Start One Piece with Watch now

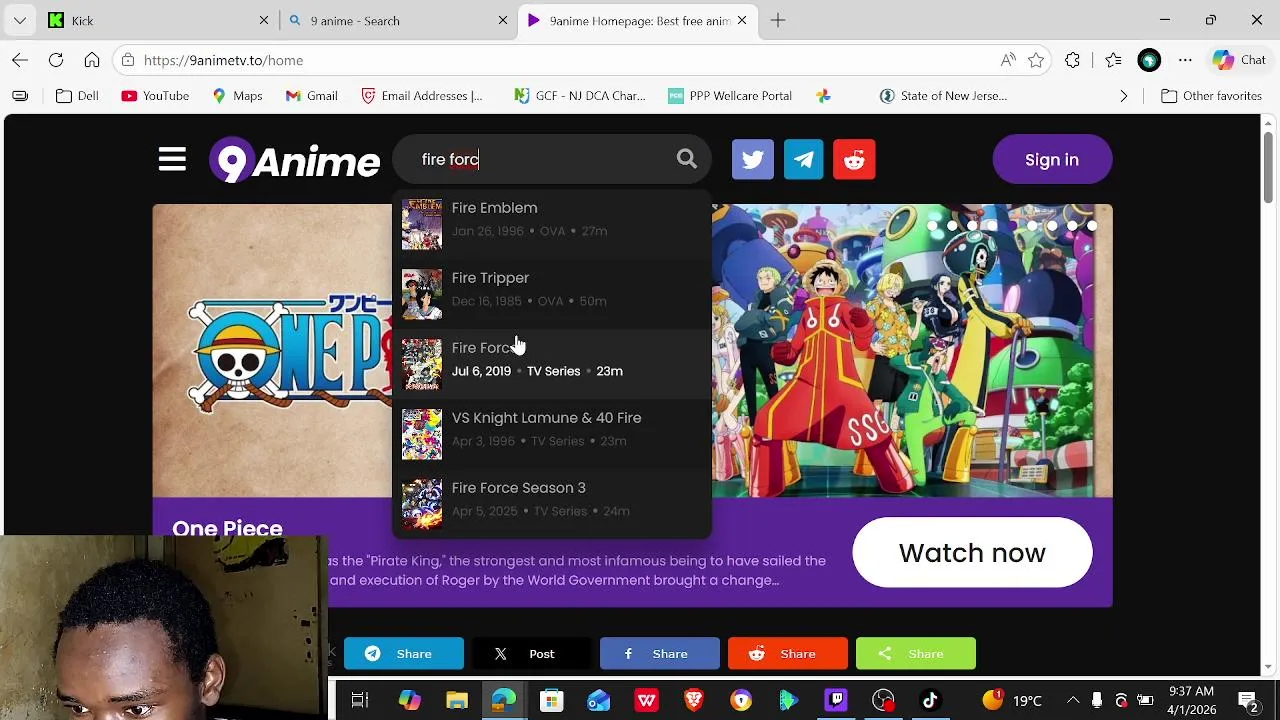click(972, 553)
